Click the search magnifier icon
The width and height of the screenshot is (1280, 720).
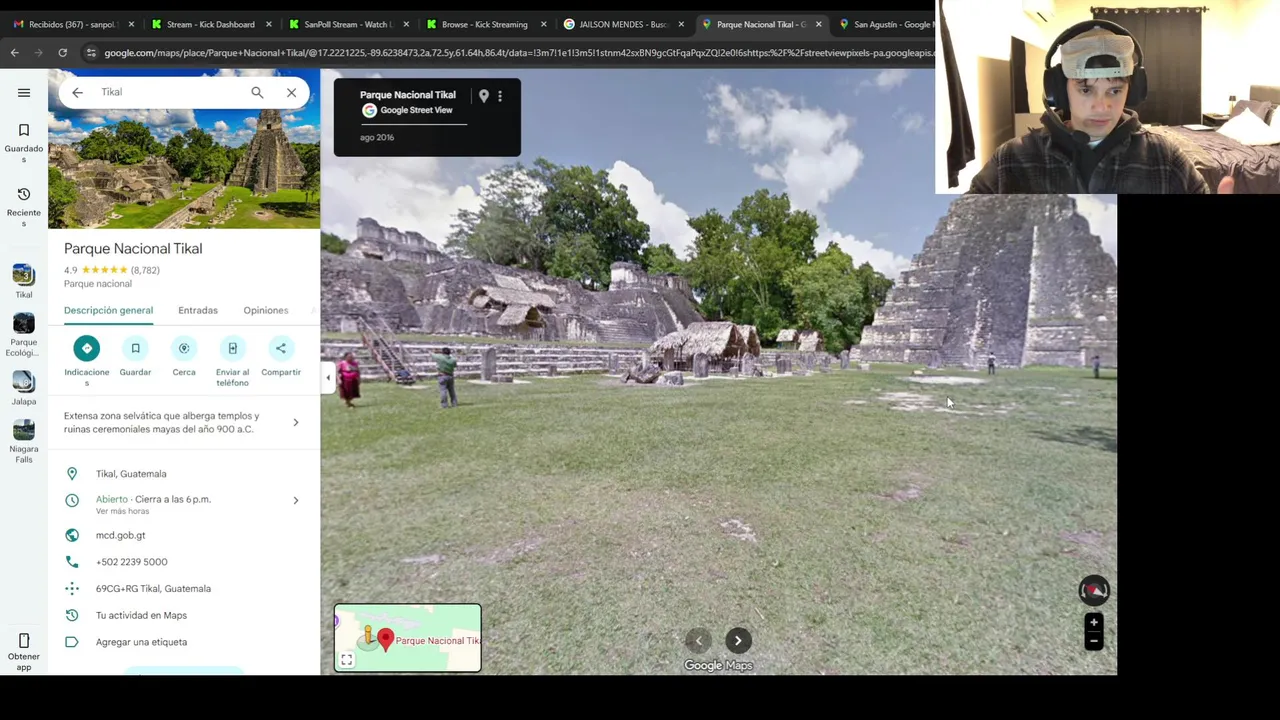click(x=257, y=92)
